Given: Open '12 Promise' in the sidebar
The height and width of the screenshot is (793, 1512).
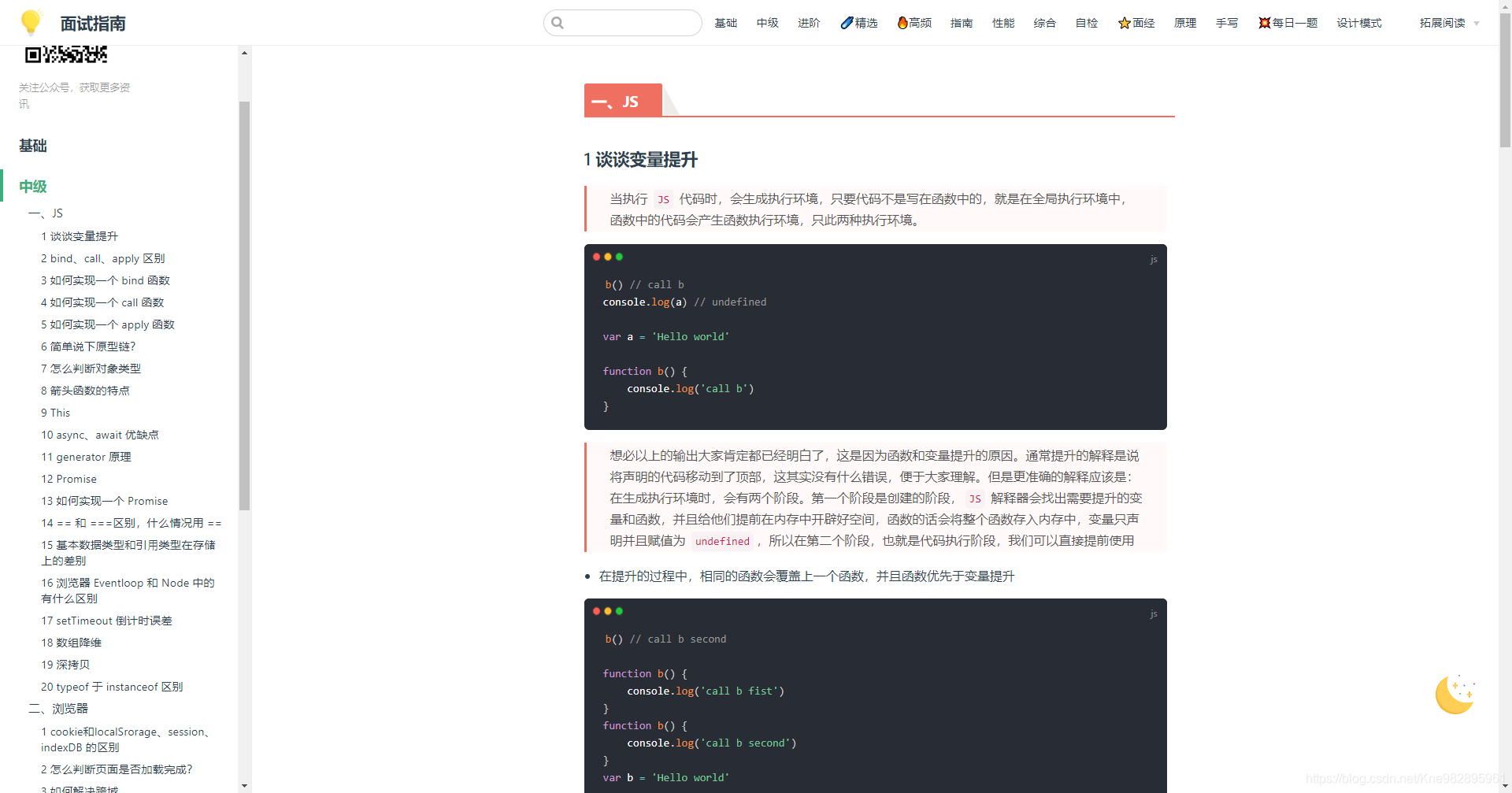Looking at the screenshot, I should click(x=69, y=479).
